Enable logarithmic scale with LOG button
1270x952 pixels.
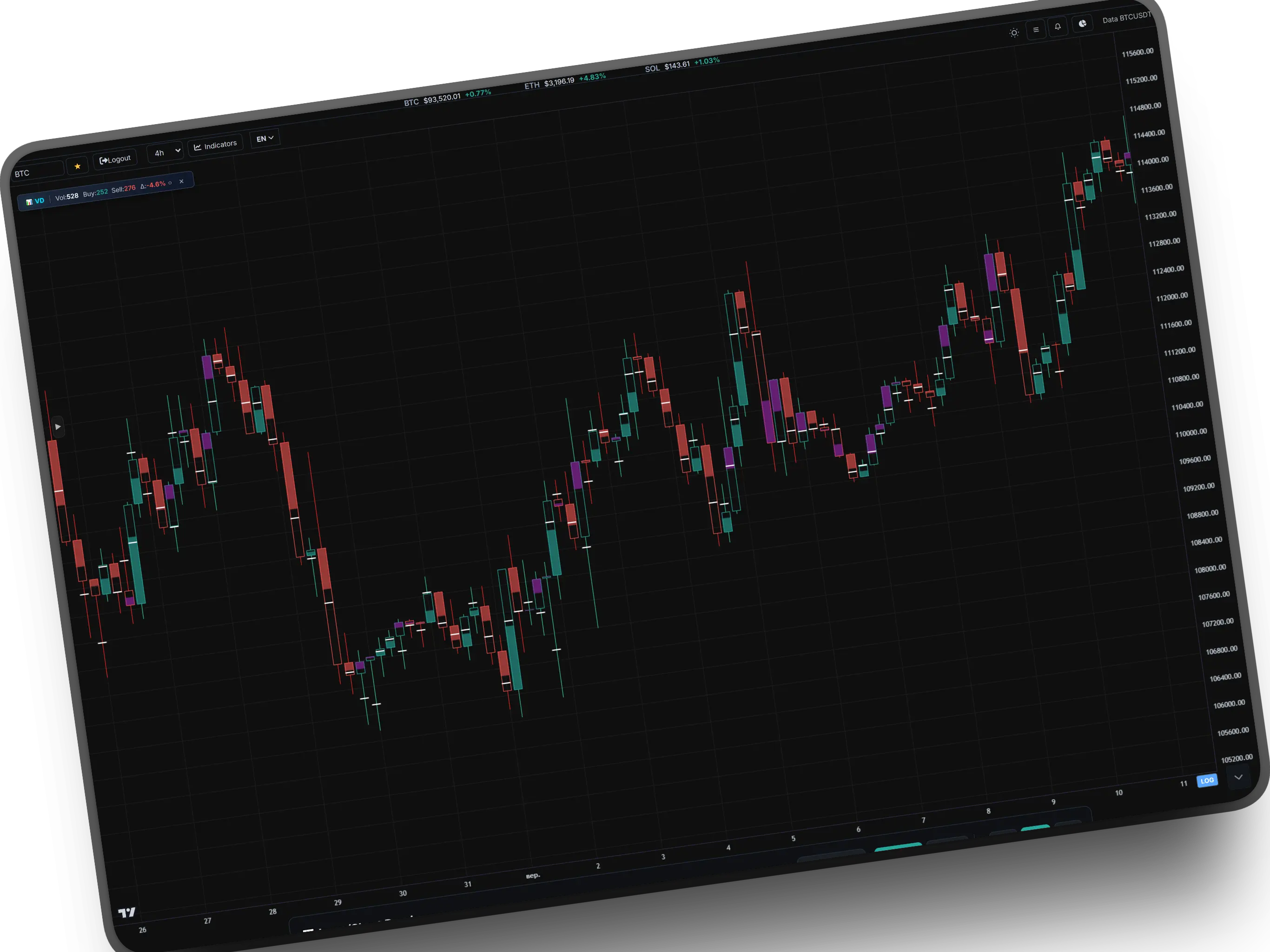pos(1207,780)
